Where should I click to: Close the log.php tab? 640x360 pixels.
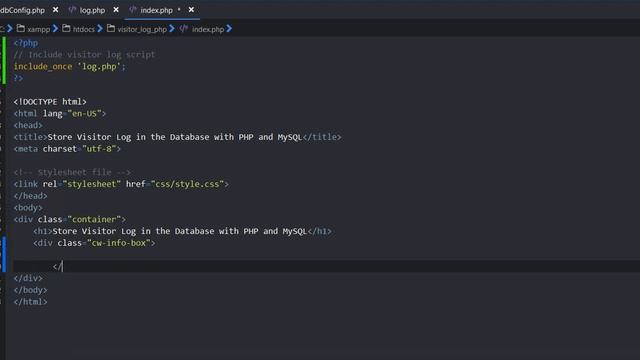(x=116, y=10)
